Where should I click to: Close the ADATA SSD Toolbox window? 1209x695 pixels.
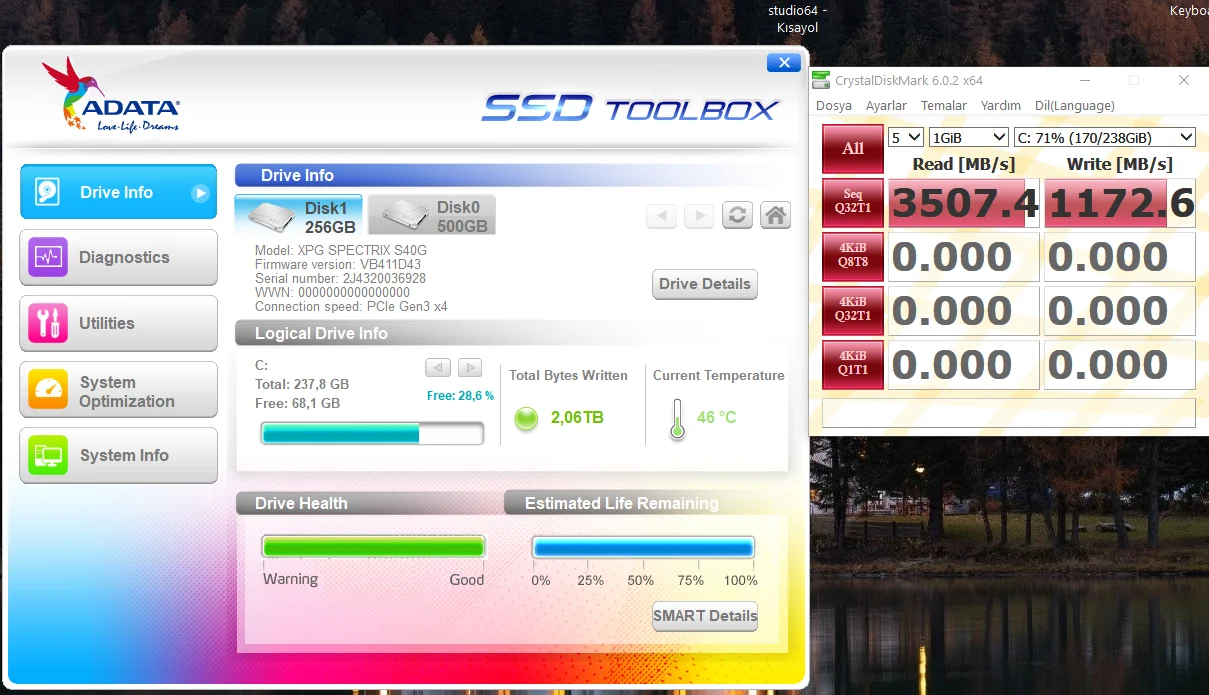coord(782,63)
